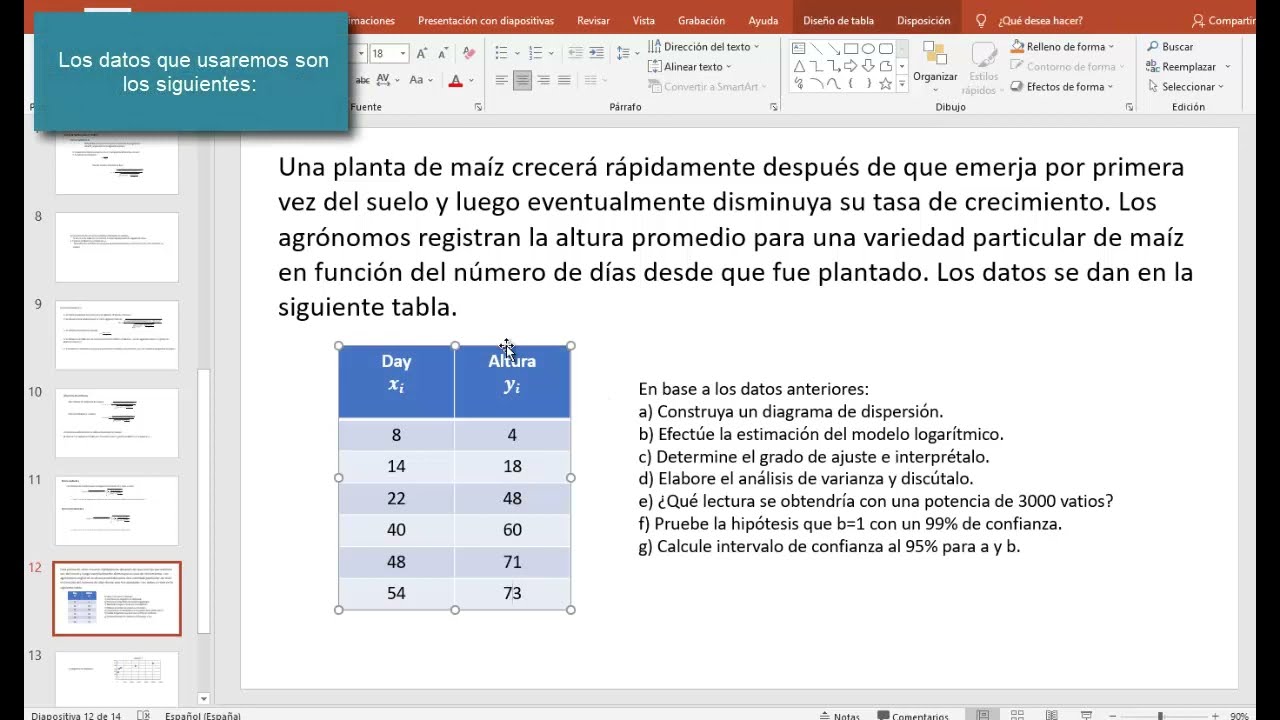The image size is (1280, 720).
Task: Switch to the Revisar tab
Action: pos(593,20)
